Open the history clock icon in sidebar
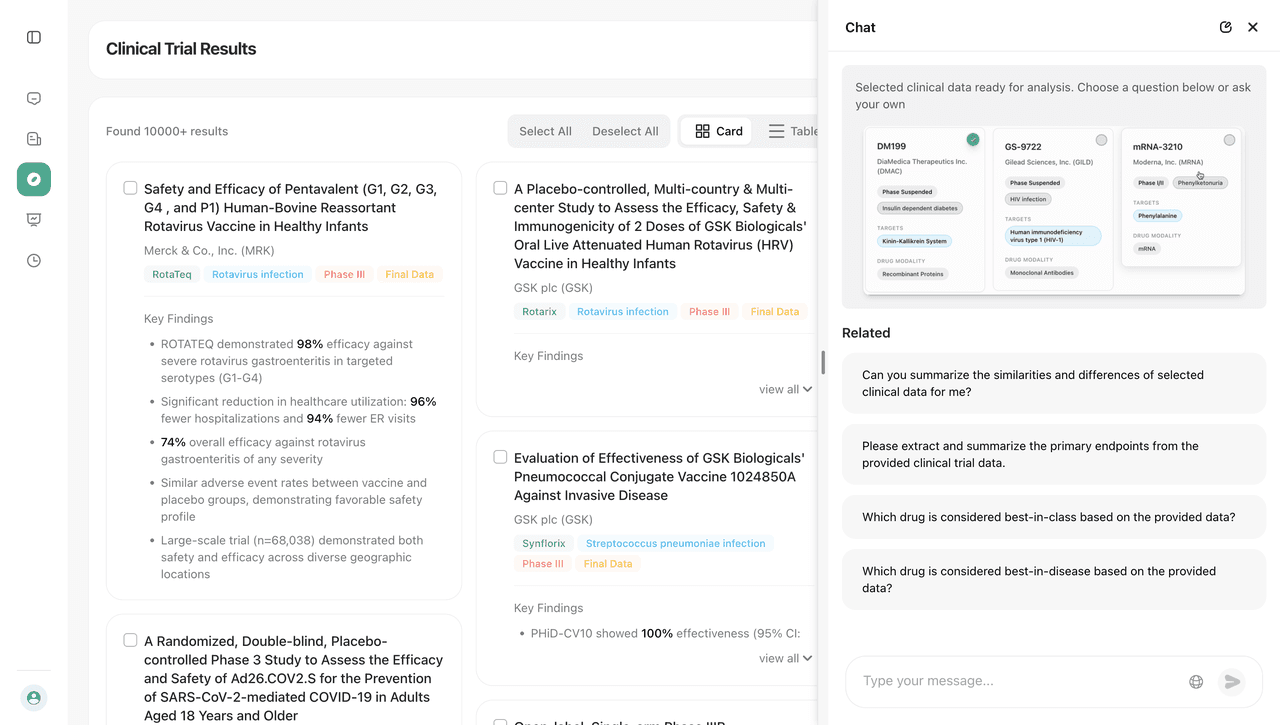 (33, 259)
